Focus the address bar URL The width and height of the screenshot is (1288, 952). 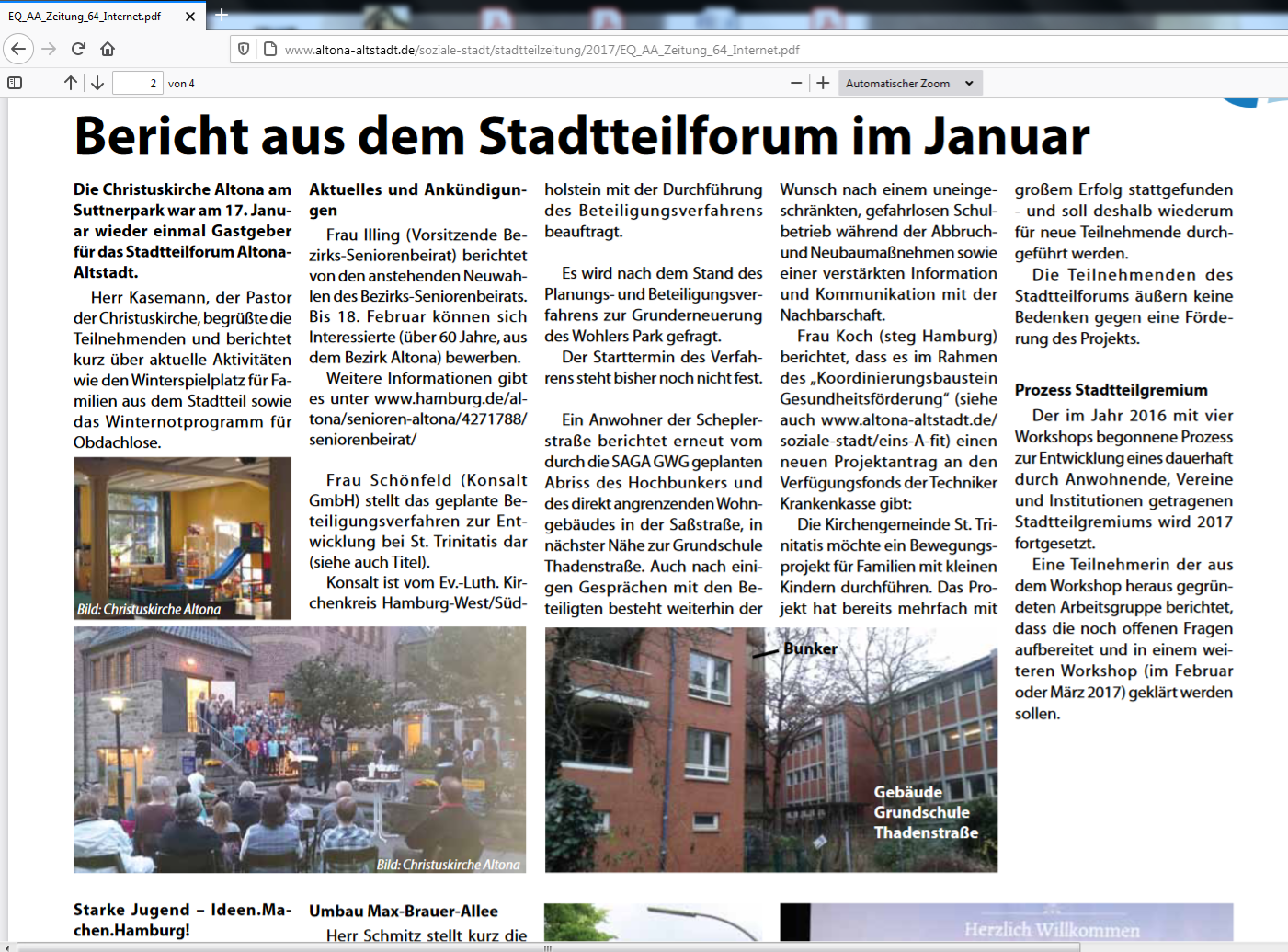(x=542, y=50)
